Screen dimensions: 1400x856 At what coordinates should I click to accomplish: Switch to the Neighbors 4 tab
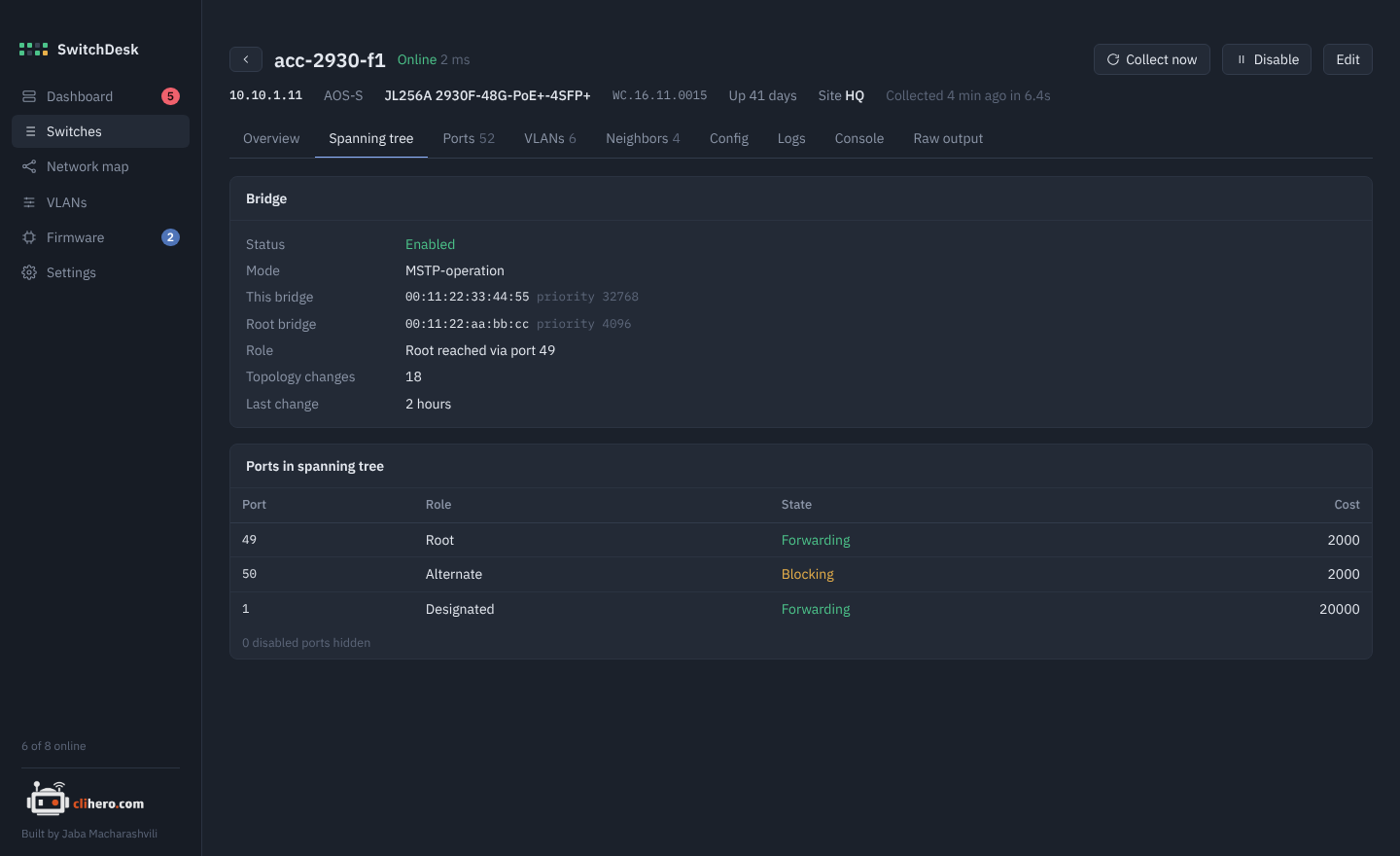(x=643, y=138)
